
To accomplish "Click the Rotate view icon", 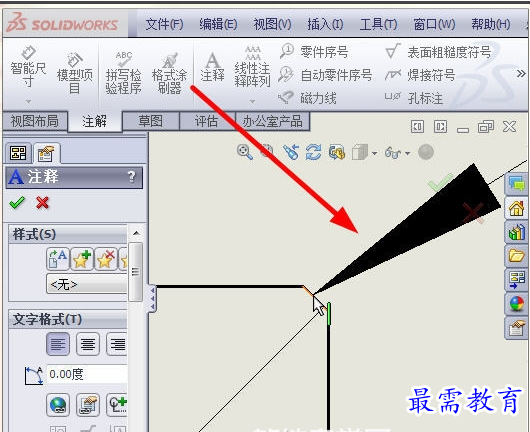I will pos(313,152).
